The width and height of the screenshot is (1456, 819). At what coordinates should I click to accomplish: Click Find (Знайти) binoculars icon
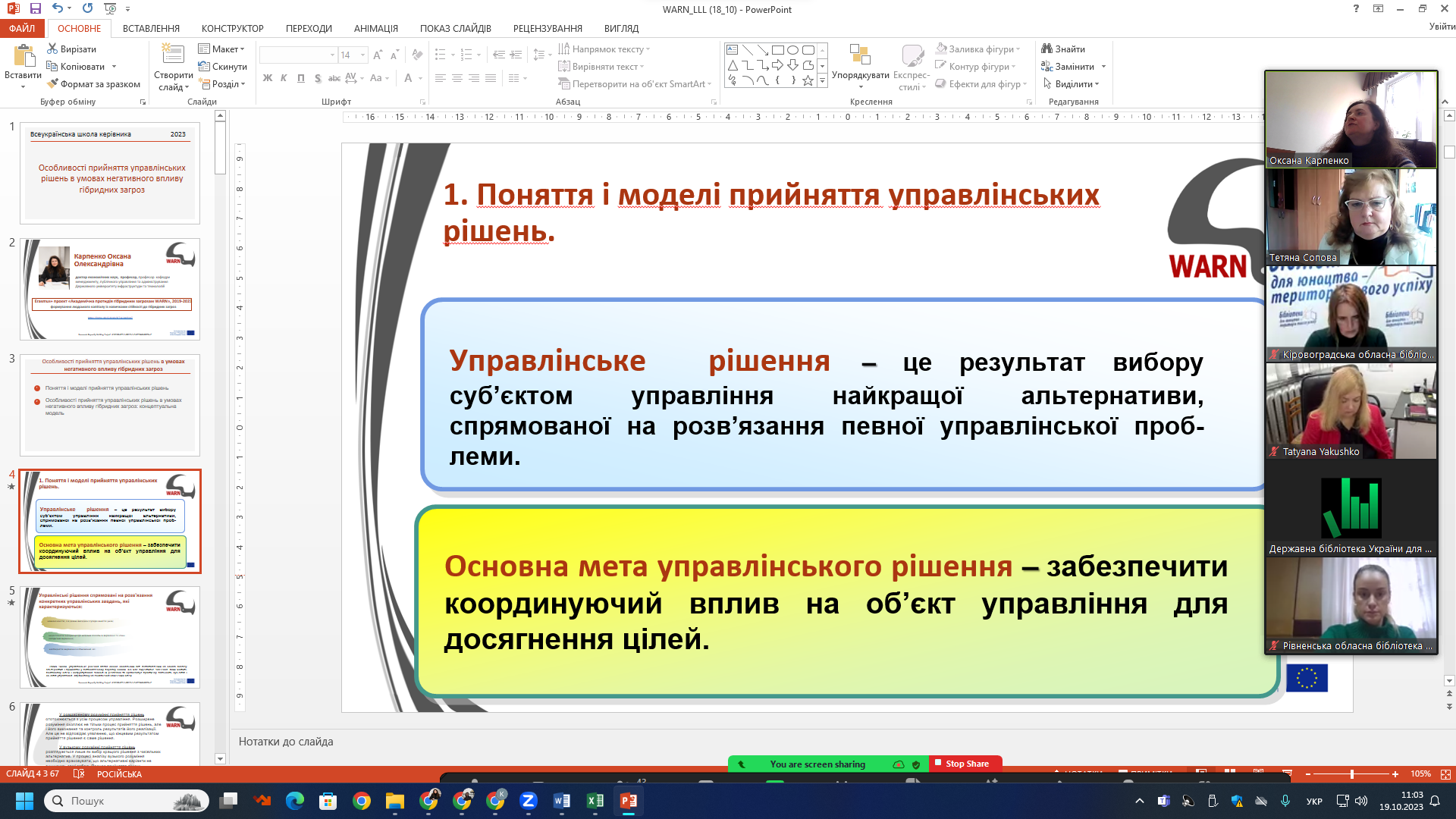point(1047,49)
